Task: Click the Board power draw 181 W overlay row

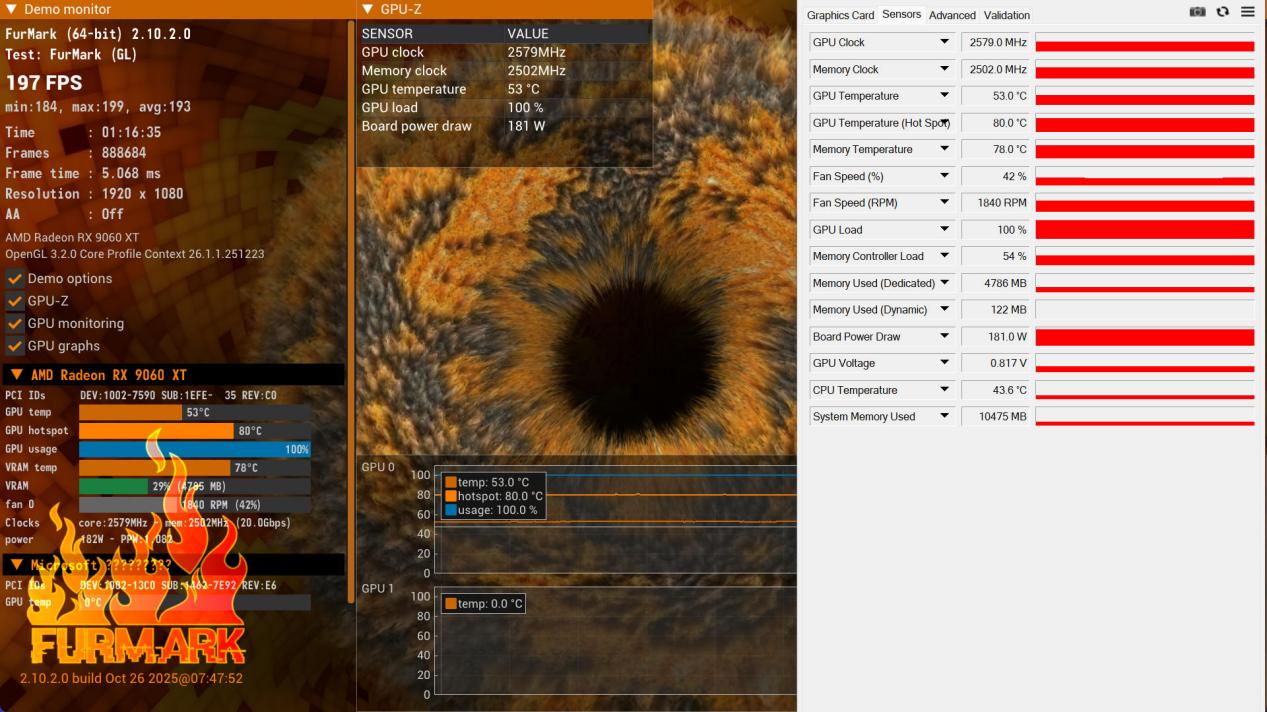Action: click(505, 126)
